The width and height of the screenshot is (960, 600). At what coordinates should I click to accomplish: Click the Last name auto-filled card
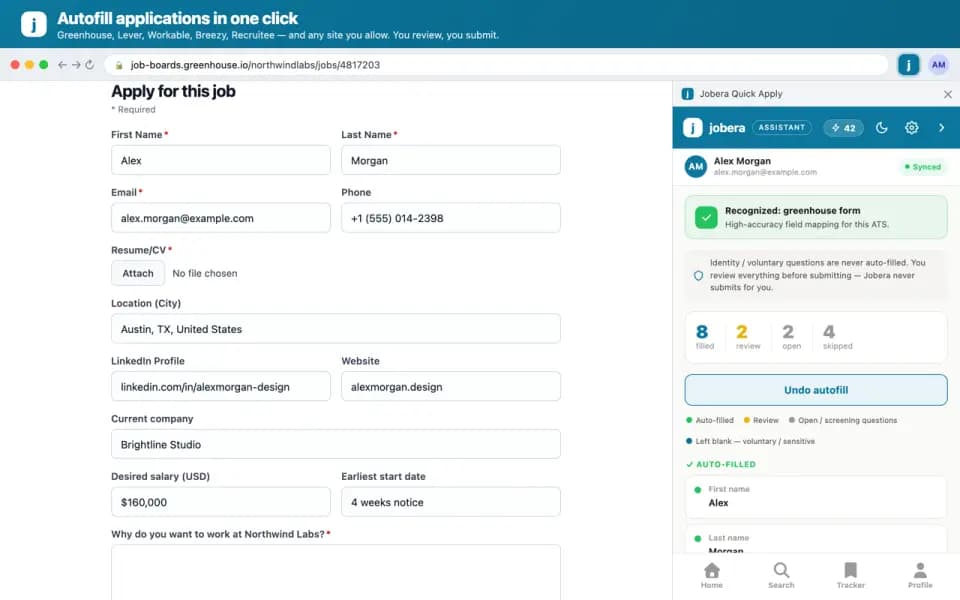(816, 539)
